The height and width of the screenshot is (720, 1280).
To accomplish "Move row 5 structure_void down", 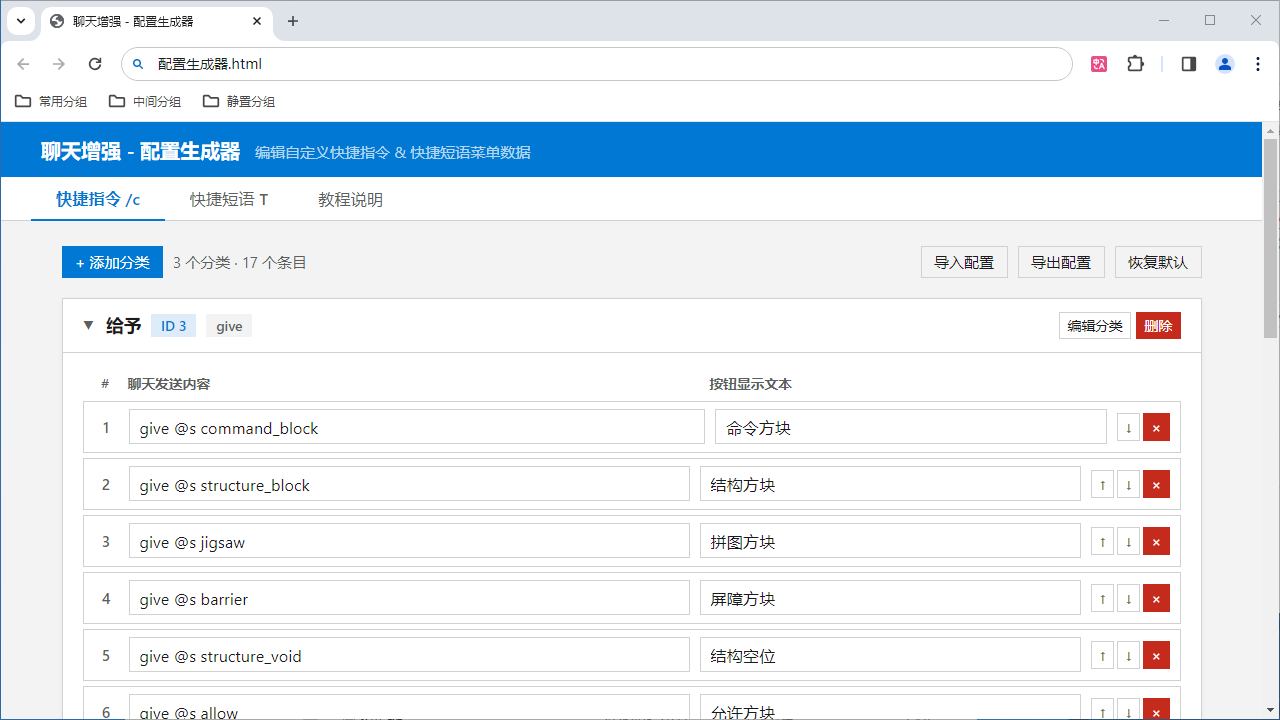I will [x=1128, y=655].
